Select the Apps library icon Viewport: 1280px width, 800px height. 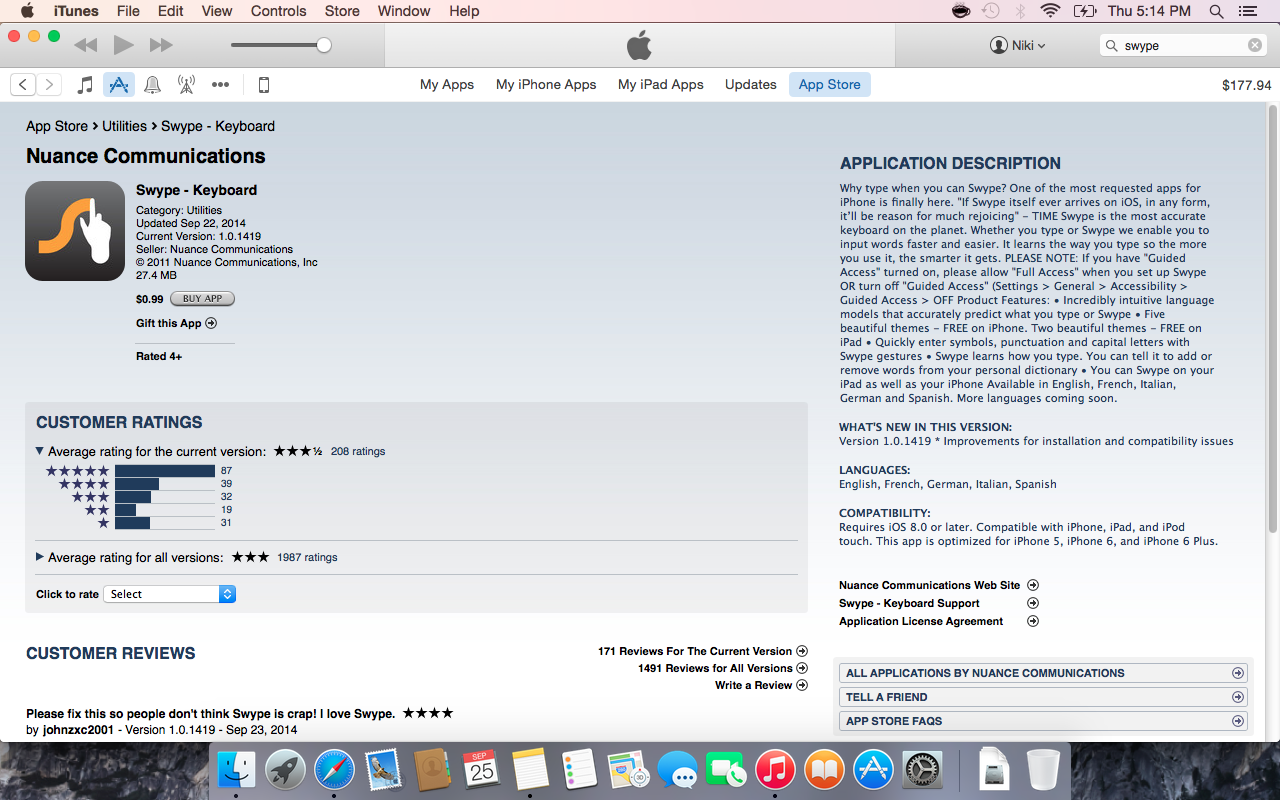119,85
